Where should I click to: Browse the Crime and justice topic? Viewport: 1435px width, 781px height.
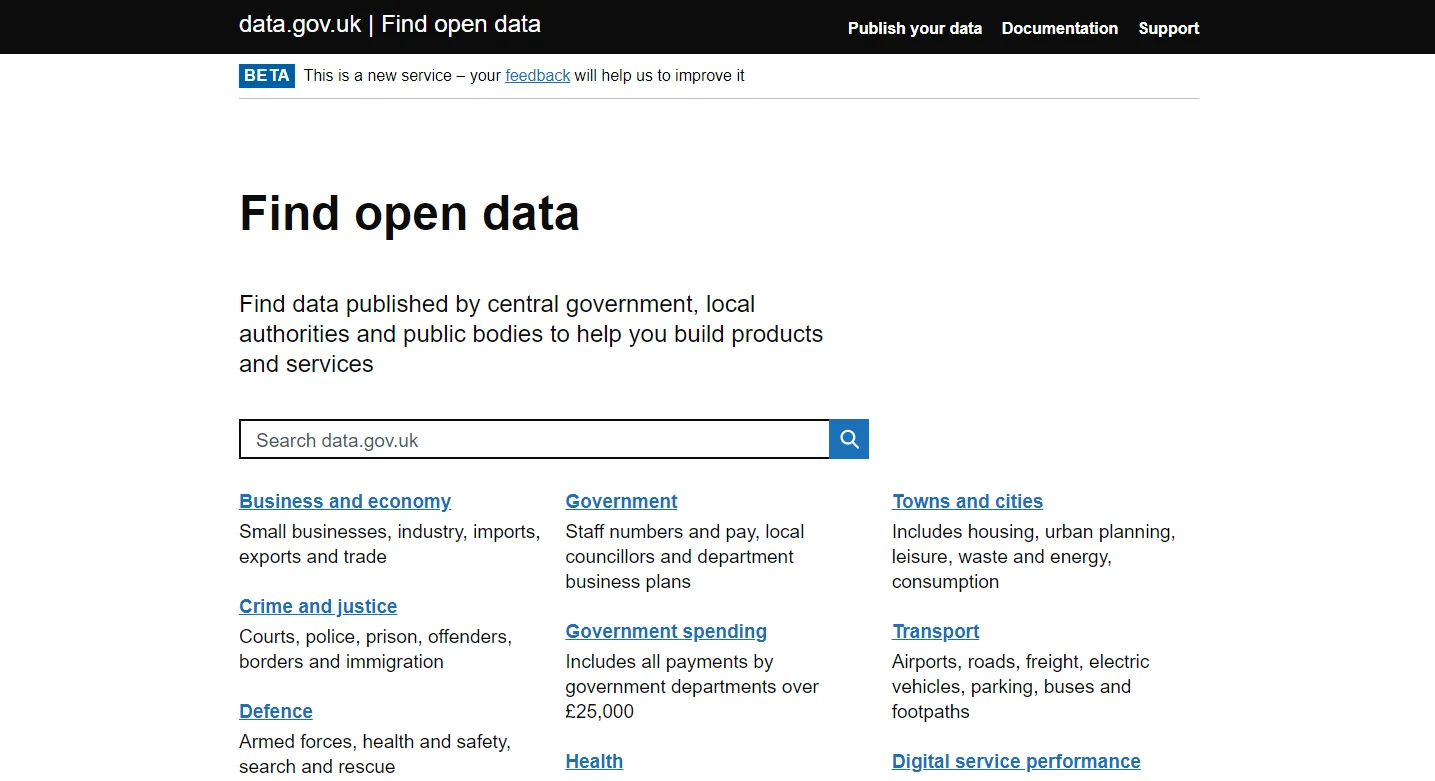(x=318, y=606)
